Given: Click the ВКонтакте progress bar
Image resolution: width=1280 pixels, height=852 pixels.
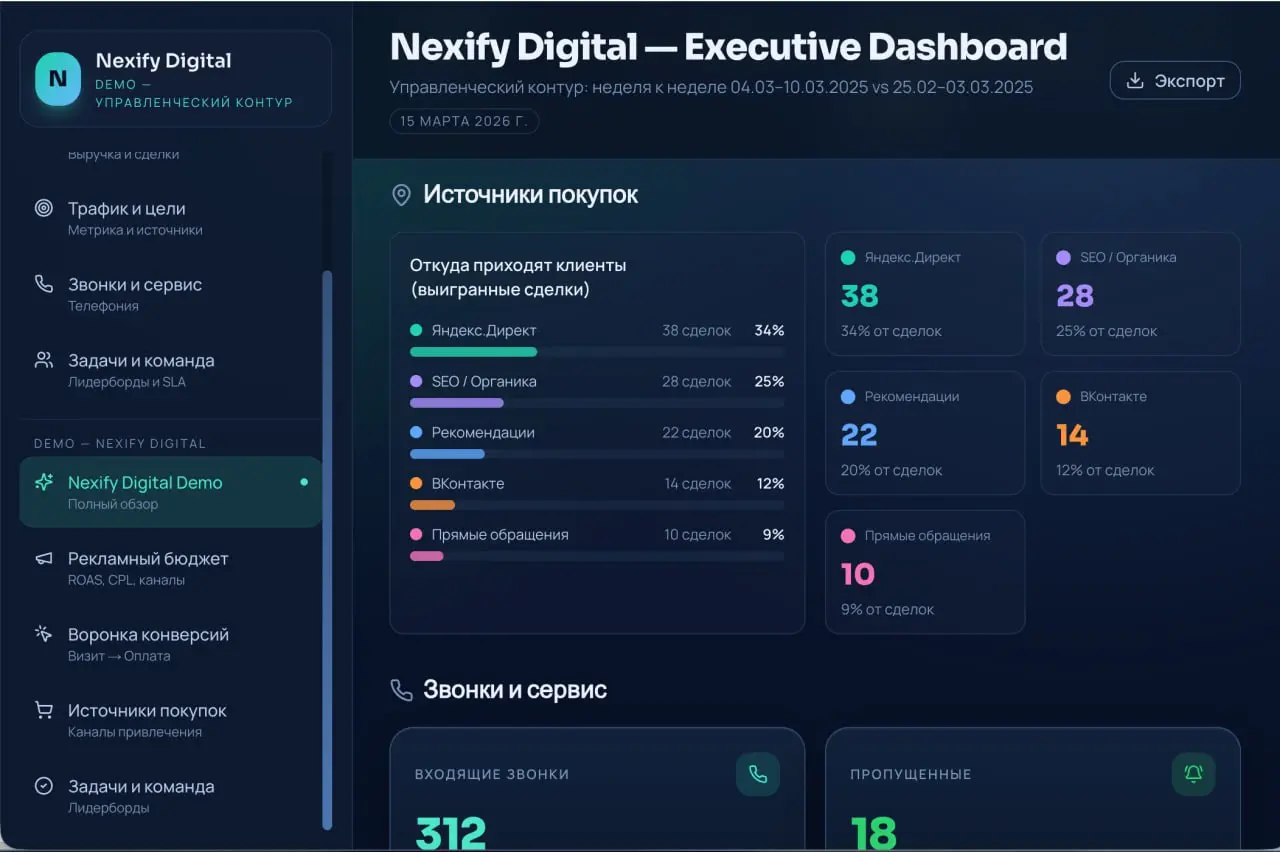Looking at the screenshot, I should pos(597,505).
